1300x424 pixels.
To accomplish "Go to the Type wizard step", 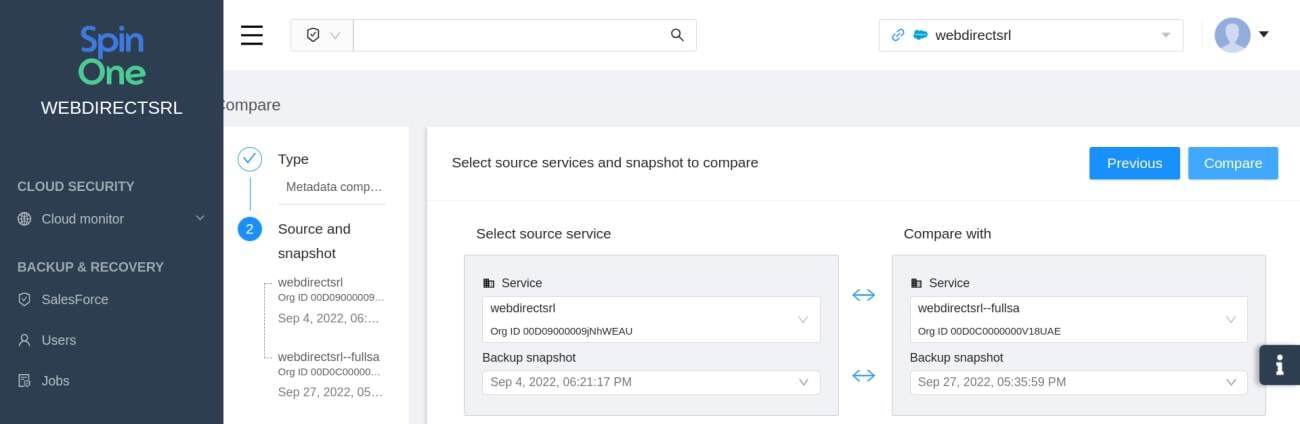I will tap(293, 159).
